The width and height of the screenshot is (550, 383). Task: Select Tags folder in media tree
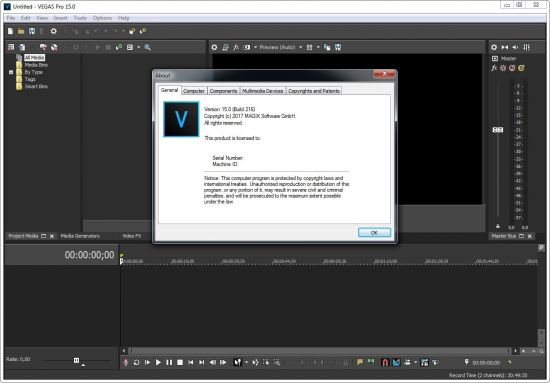click(x=30, y=79)
